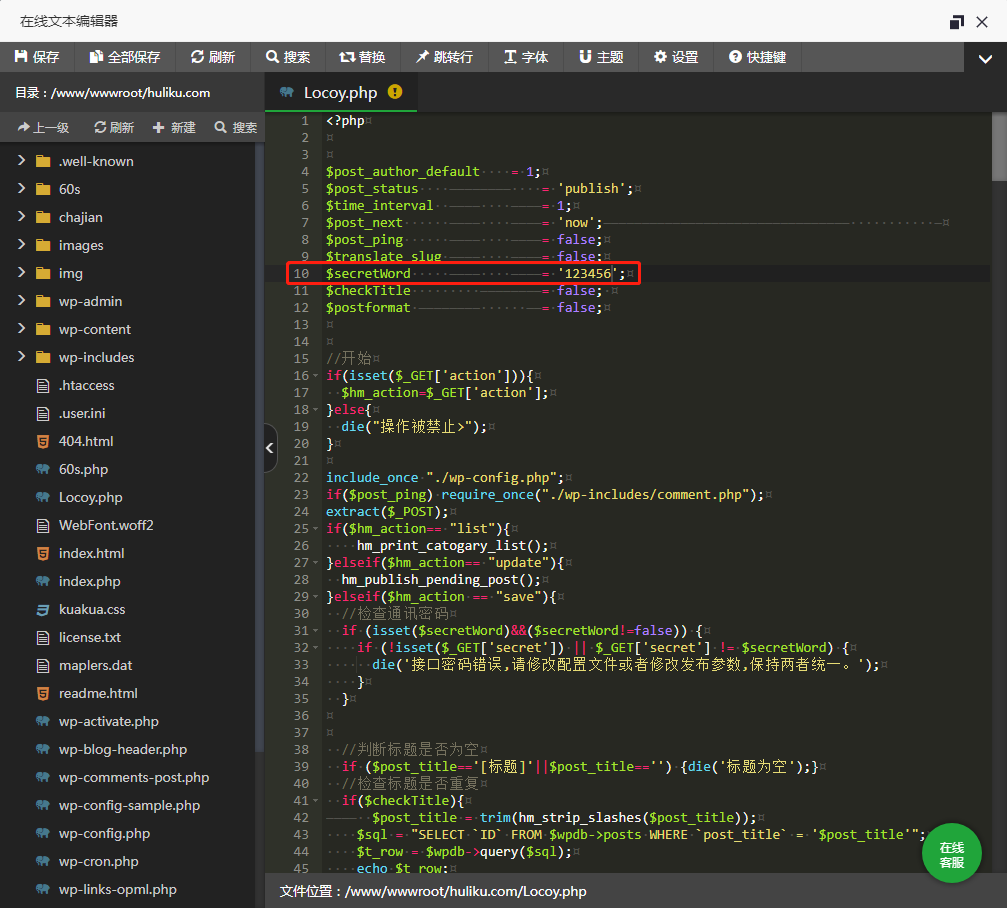The image size is (1007, 908).
Task: Show the keyboard shortcuts help
Action: (757, 57)
